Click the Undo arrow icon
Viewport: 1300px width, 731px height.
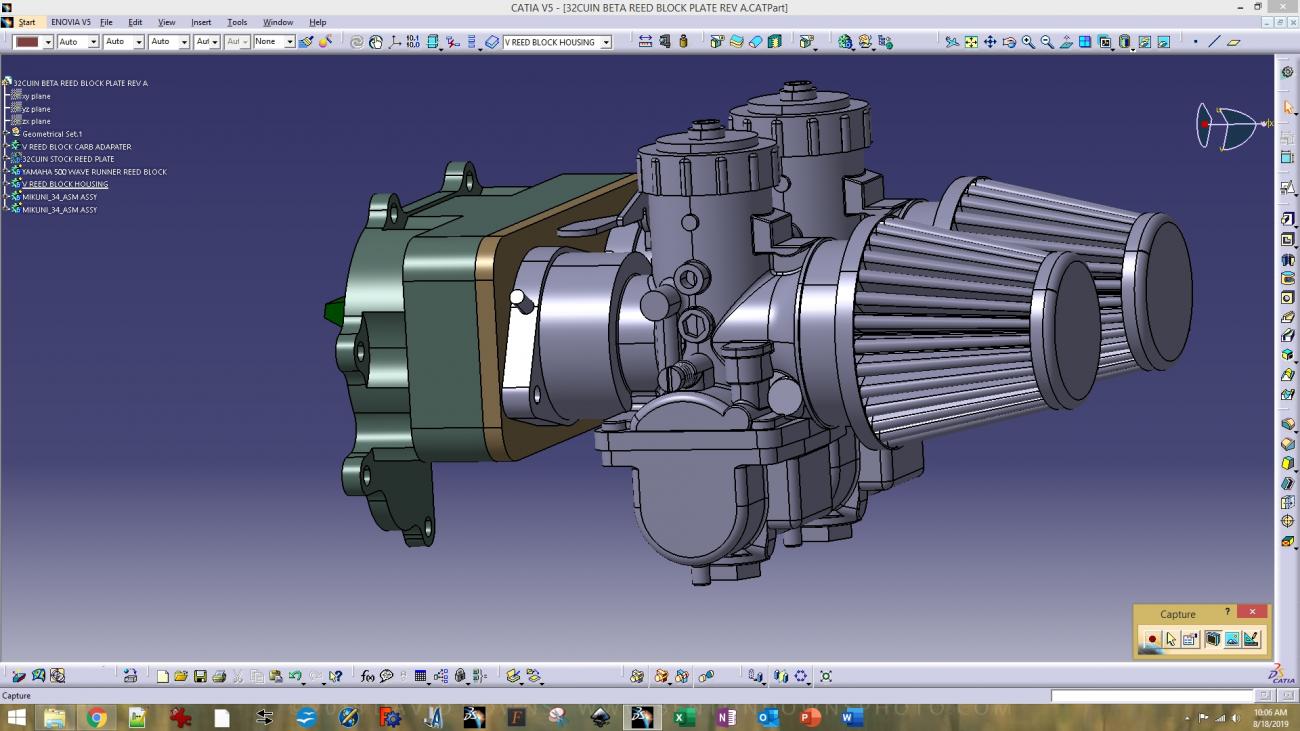[x=295, y=676]
